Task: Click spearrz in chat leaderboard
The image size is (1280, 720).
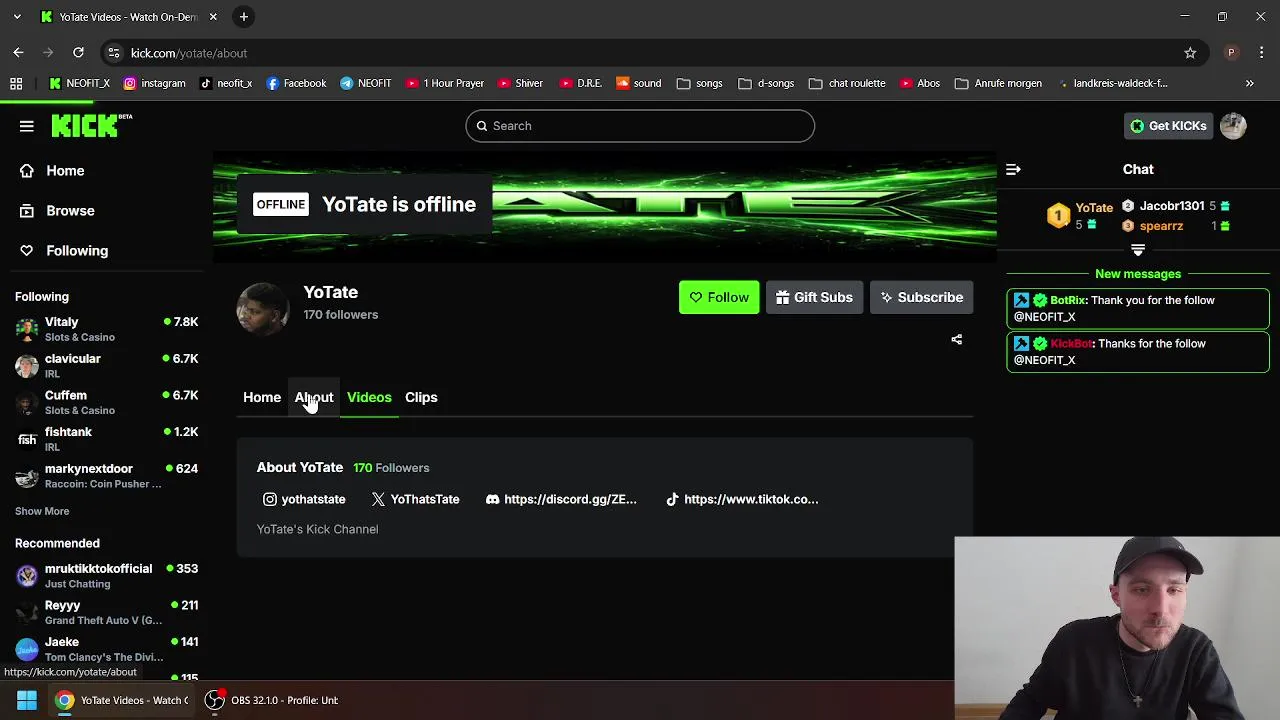Action: (1161, 226)
